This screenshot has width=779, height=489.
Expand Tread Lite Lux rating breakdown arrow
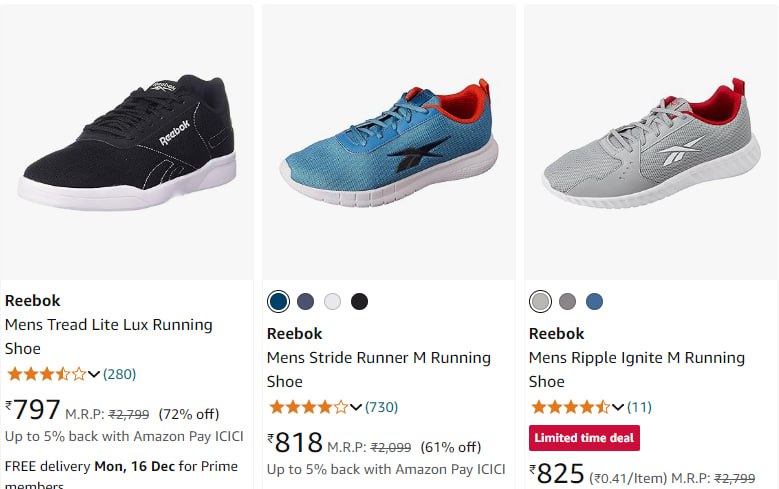(94, 374)
